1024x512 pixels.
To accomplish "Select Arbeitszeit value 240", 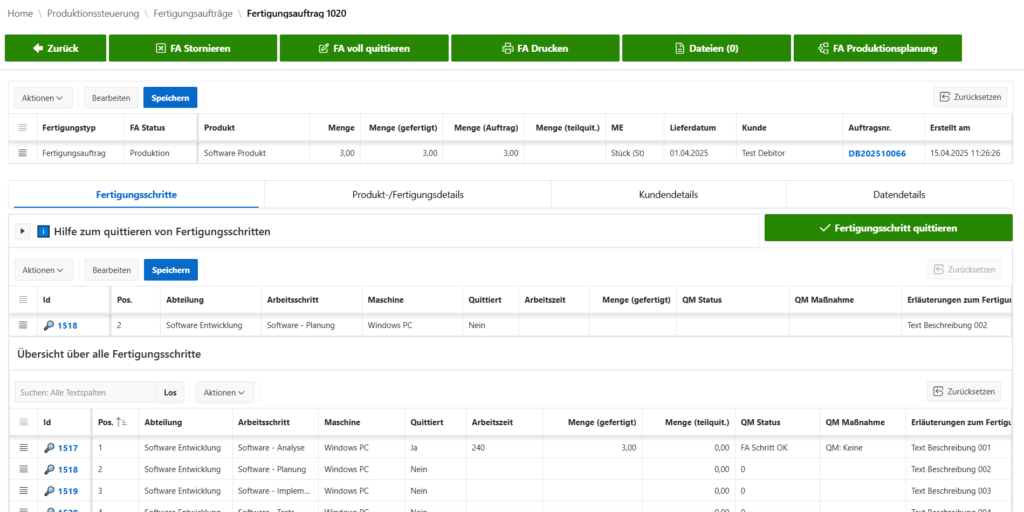I will pyautogui.click(x=504, y=448).
